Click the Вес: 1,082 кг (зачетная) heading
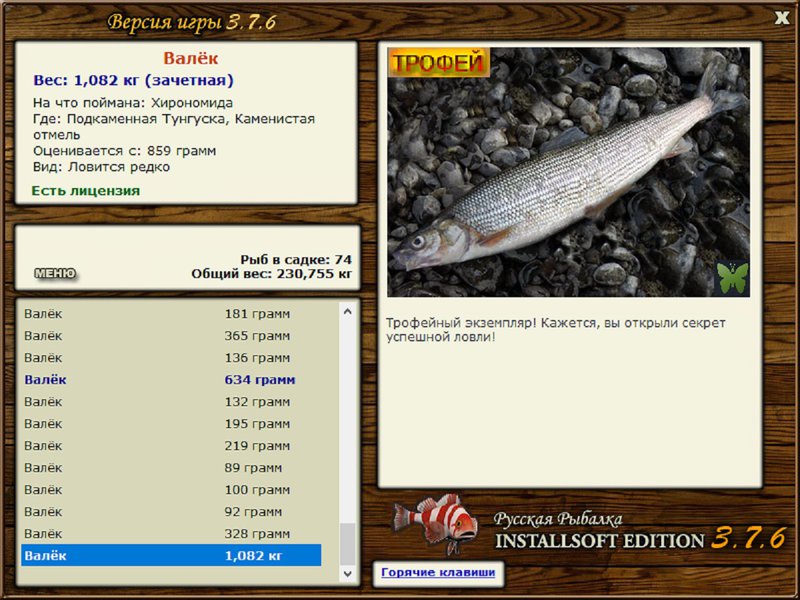This screenshot has height=600, width=800. pyautogui.click(x=133, y=80)
